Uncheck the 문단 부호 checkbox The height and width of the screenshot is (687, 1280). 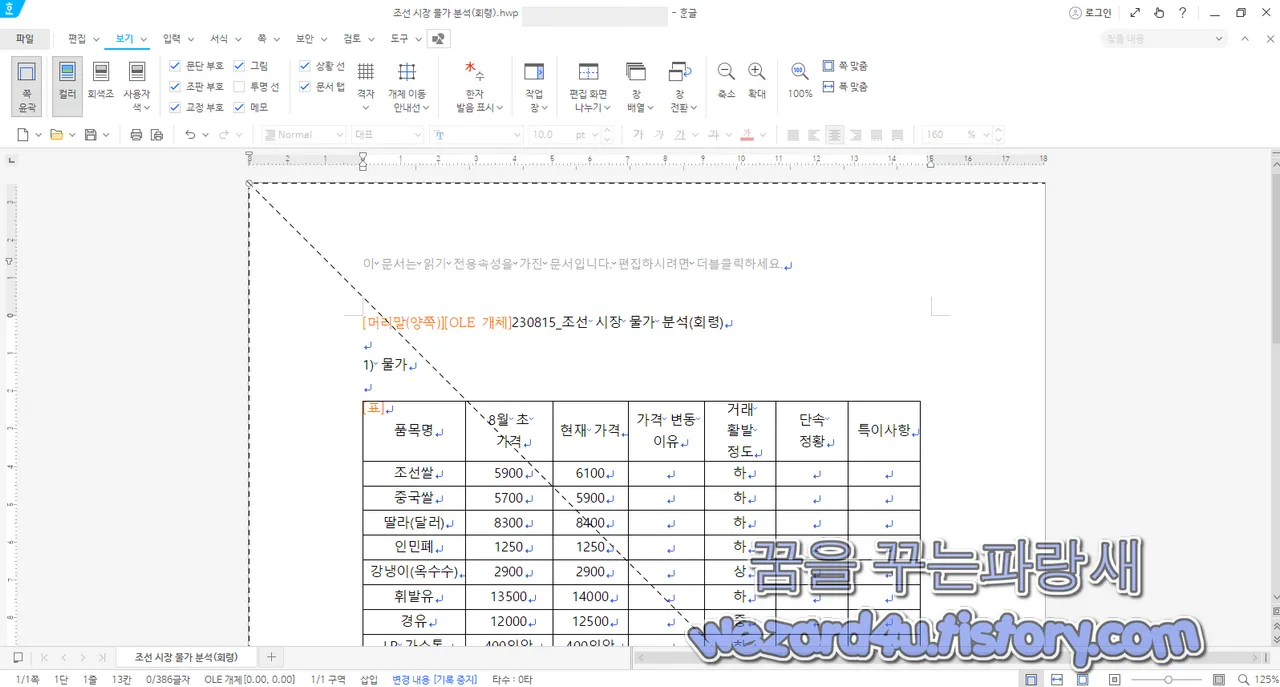pyautogui.click(x=175, y=66)
